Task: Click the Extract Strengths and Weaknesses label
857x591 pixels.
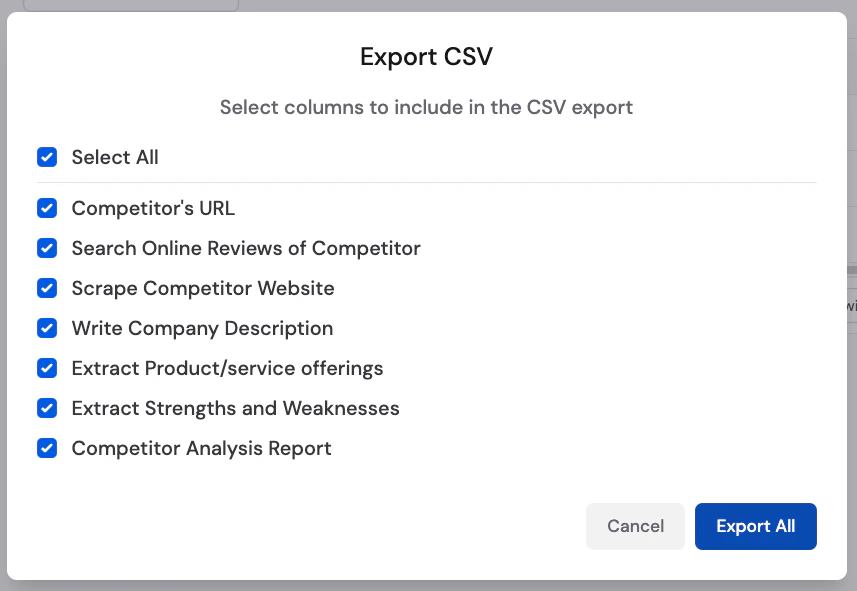Action: [x=236, y=408]
